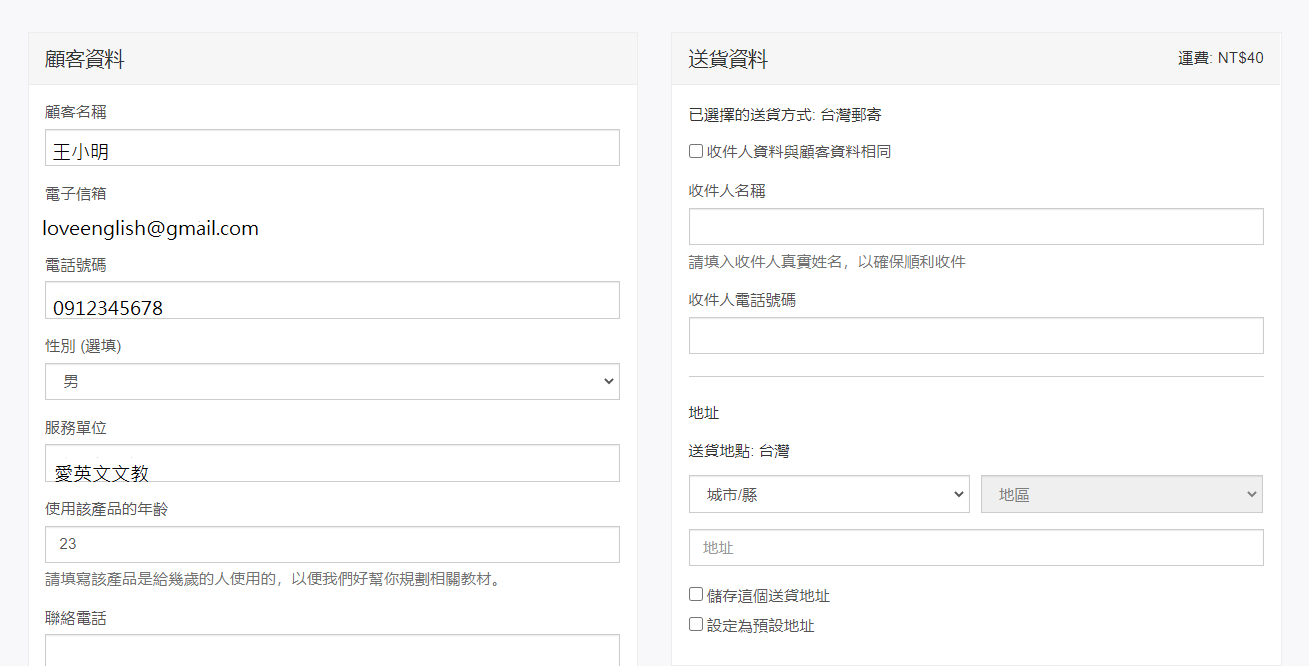Open the 性別 dropdown showing 男

point(332,382)
